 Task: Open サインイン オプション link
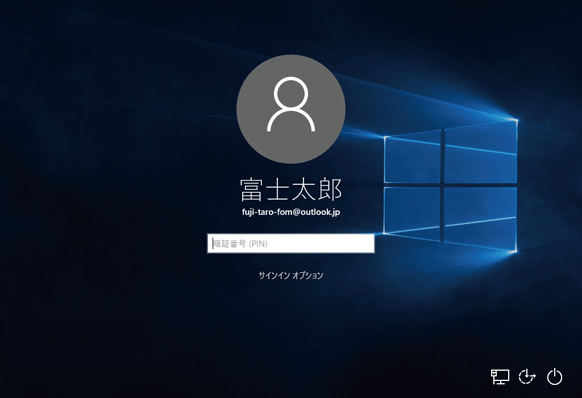291,275
